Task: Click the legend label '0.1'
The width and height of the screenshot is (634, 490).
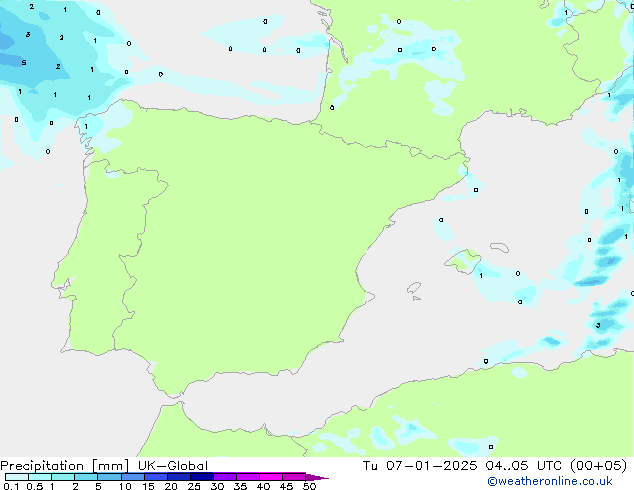Action: tap(11, 486)
